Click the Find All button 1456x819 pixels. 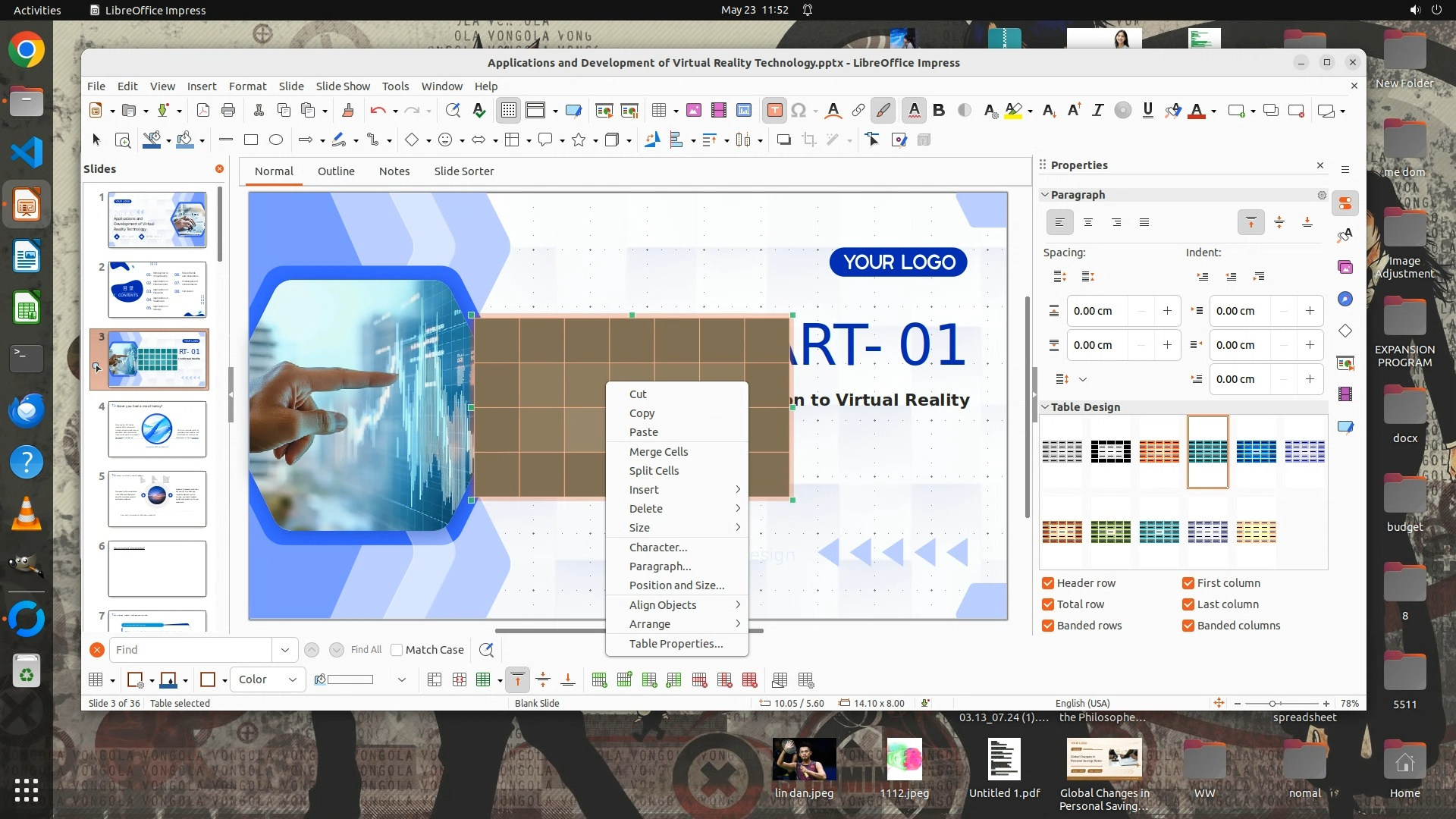pos(366,650)
